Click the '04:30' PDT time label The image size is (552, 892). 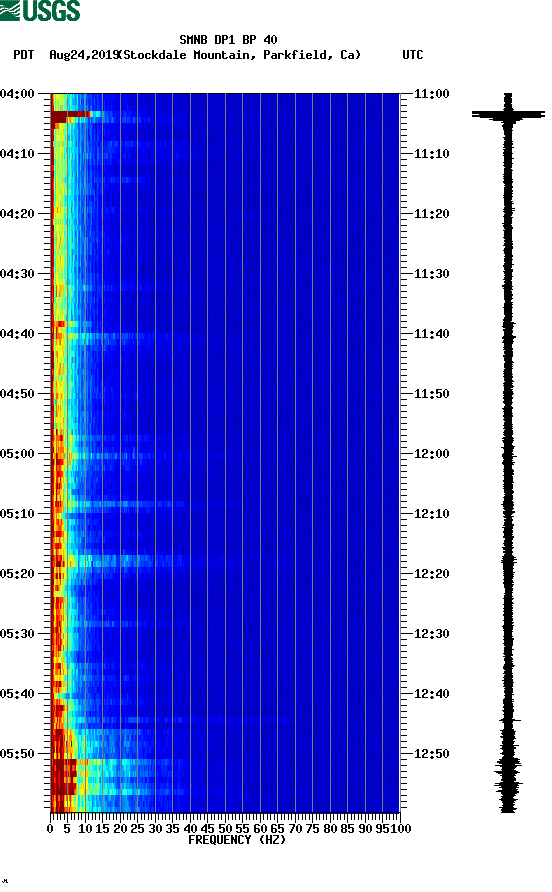[18, 274]
